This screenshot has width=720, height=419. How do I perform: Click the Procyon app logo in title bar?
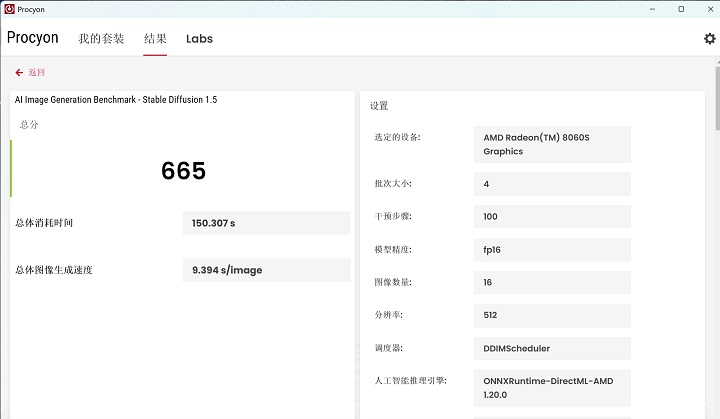pyautogui.click(x=9, y=9)
